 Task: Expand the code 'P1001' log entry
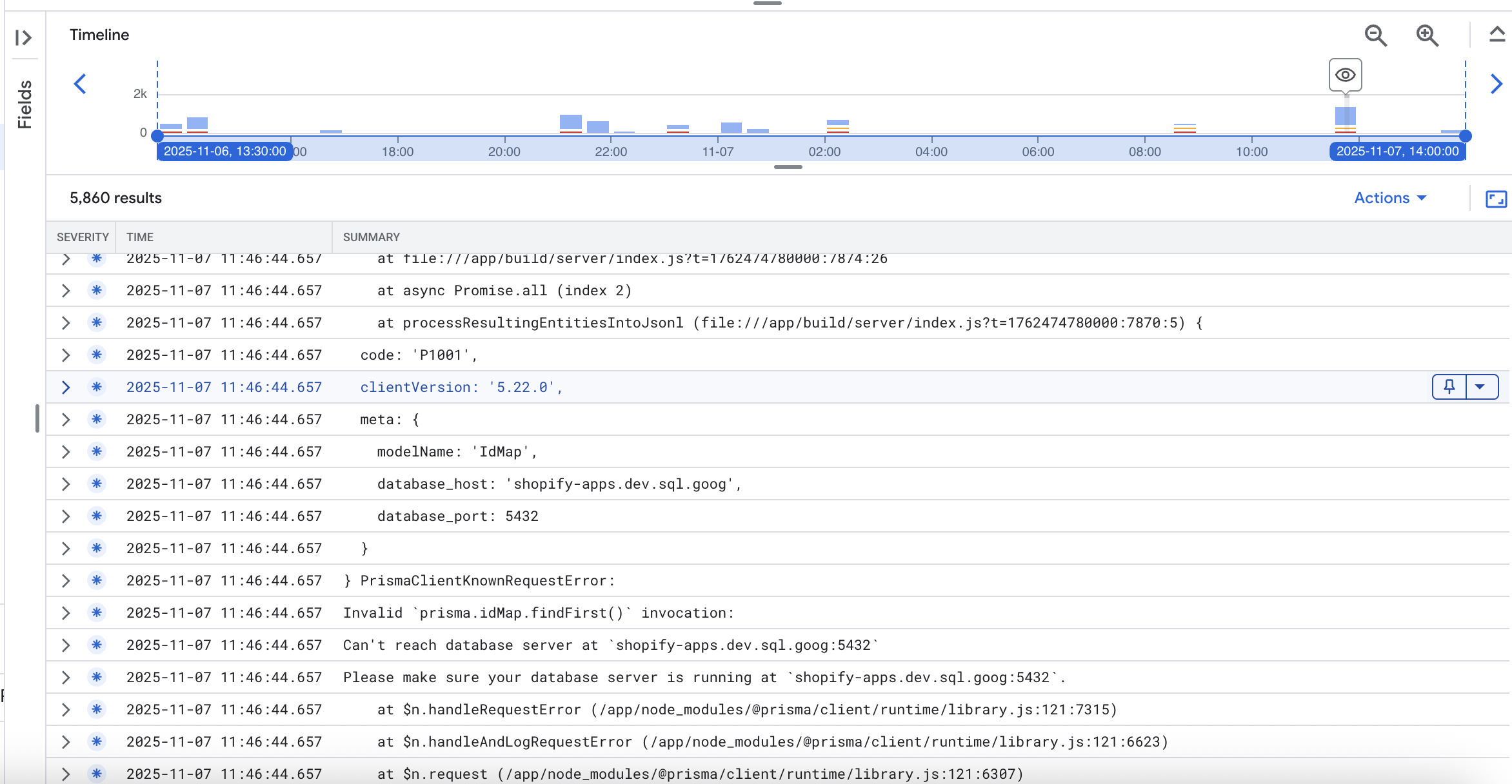(x=66, y=355)
